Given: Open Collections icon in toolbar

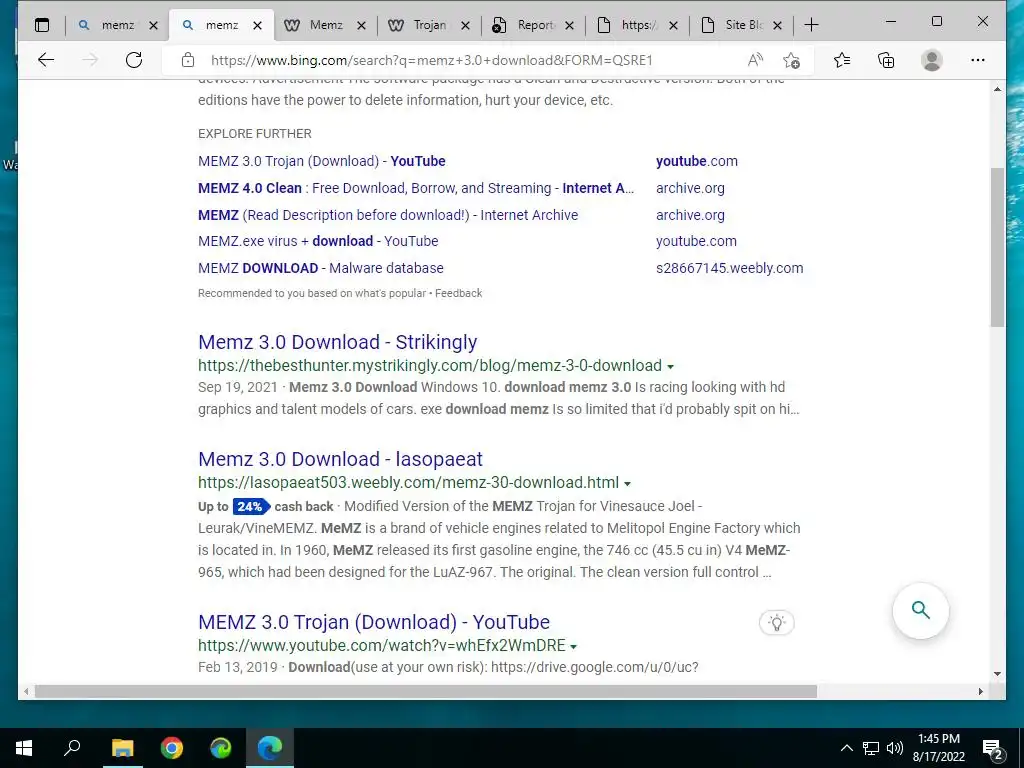Looking at the screenshot, I should (886, 60).
